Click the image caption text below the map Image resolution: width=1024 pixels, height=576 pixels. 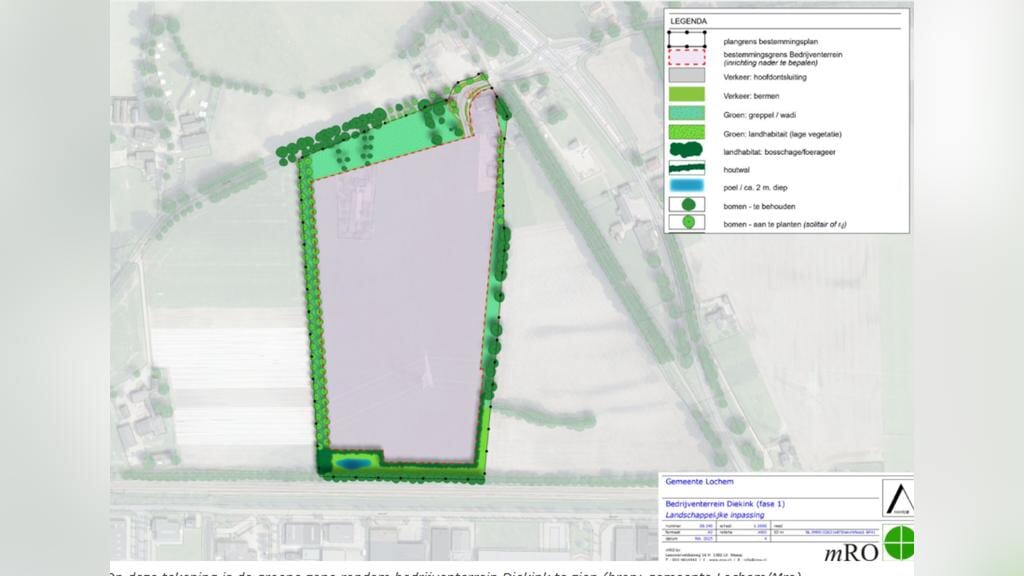point(455,573)
